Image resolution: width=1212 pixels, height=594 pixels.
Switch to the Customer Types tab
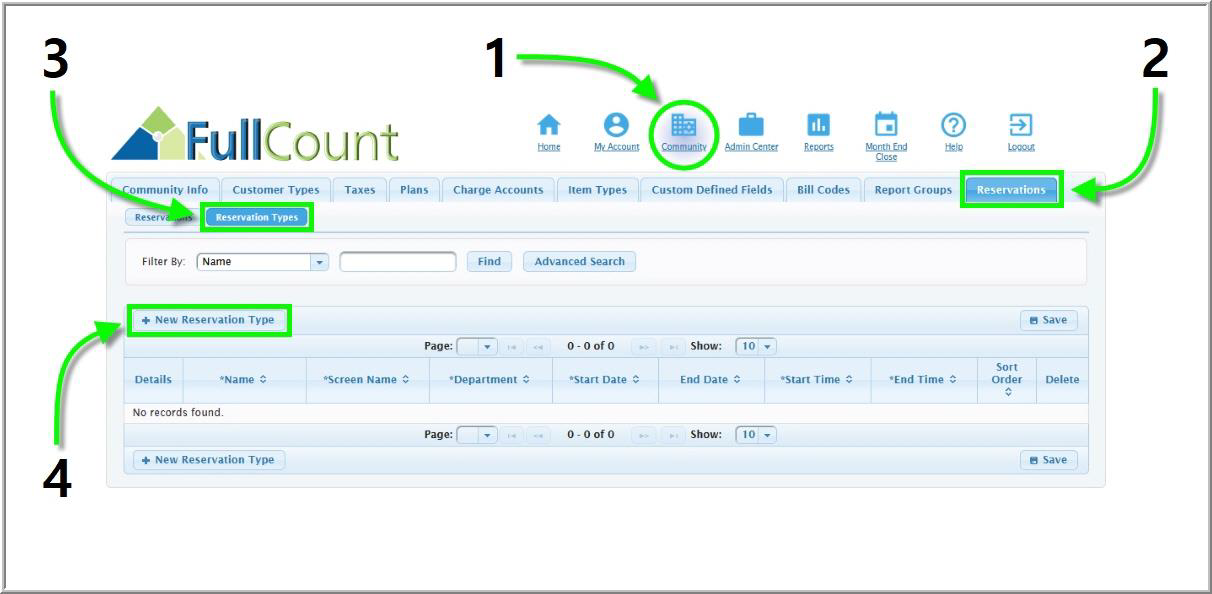coord(276,190)
